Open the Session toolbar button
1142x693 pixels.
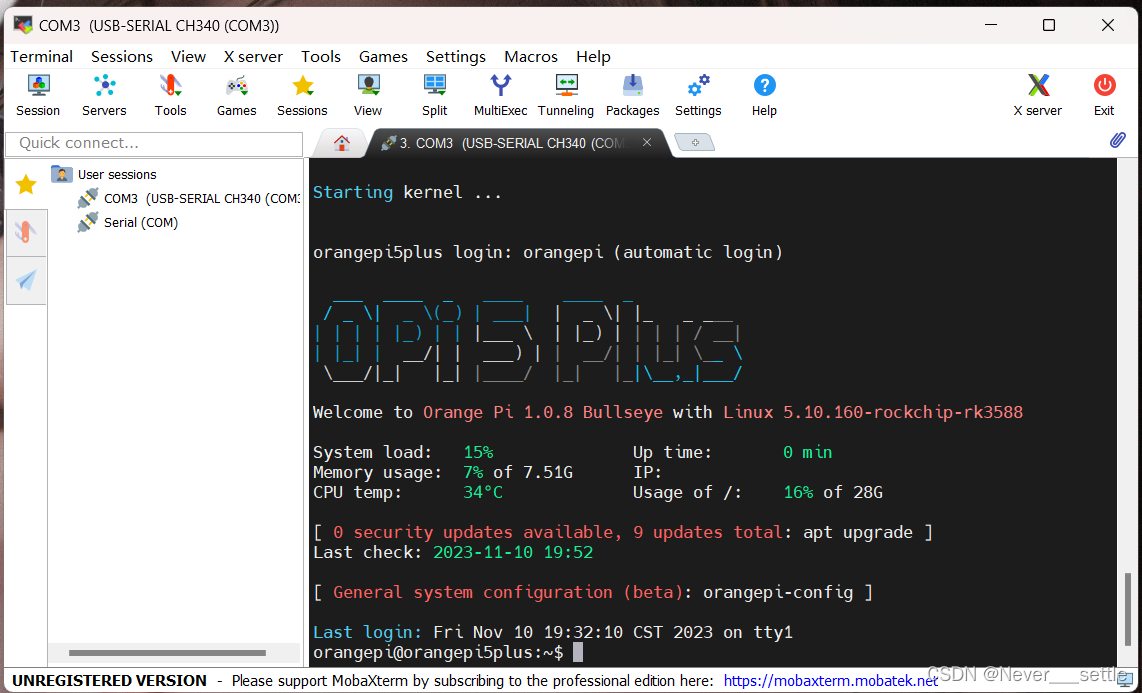(38, 95)
